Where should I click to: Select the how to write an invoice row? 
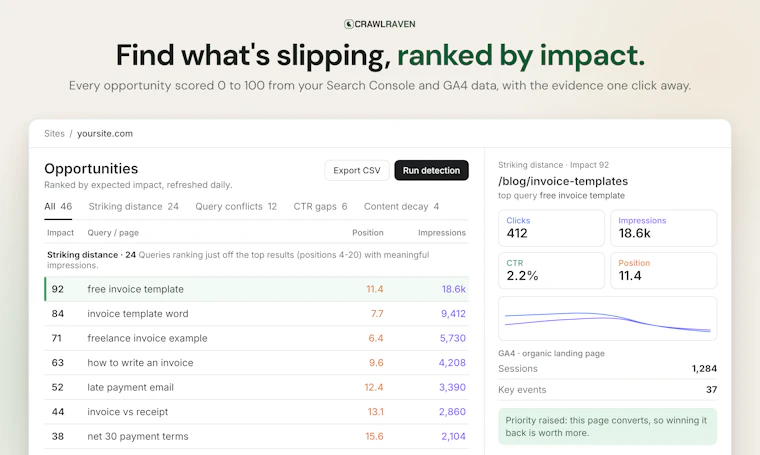(x=256, y=363)
